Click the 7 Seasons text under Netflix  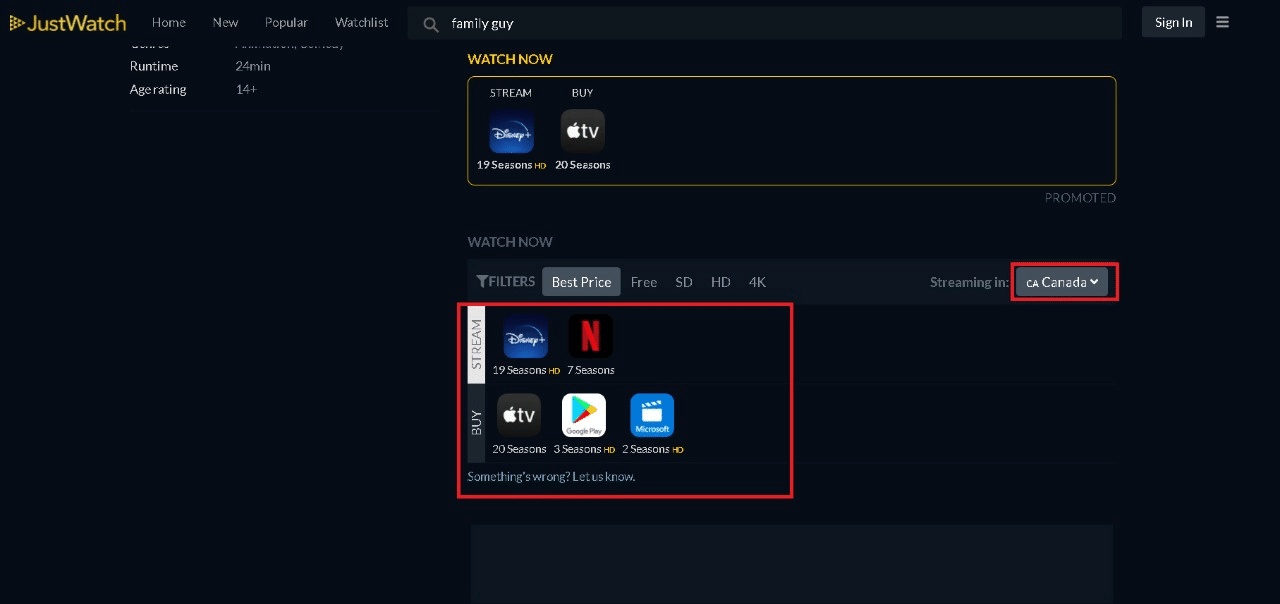pyautogui.click(x=591, y=370)
